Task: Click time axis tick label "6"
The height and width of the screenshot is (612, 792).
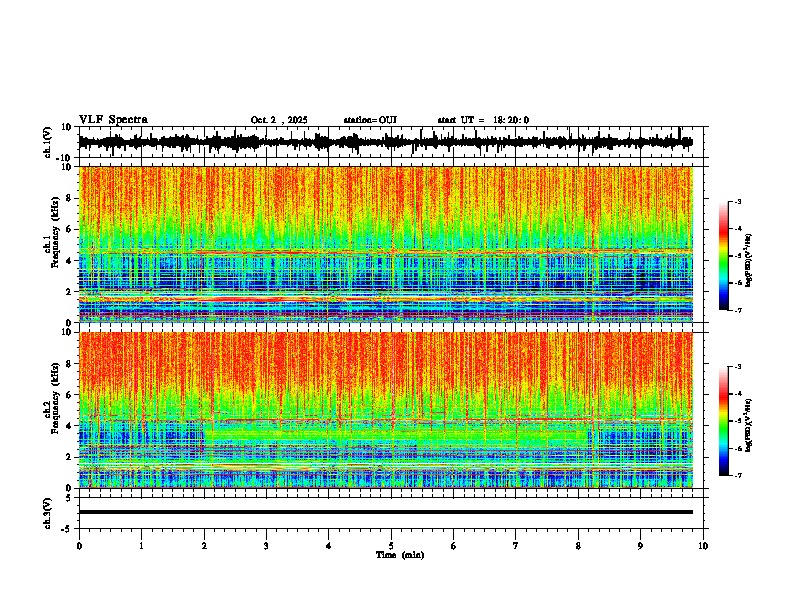Action: pos(454,546)
